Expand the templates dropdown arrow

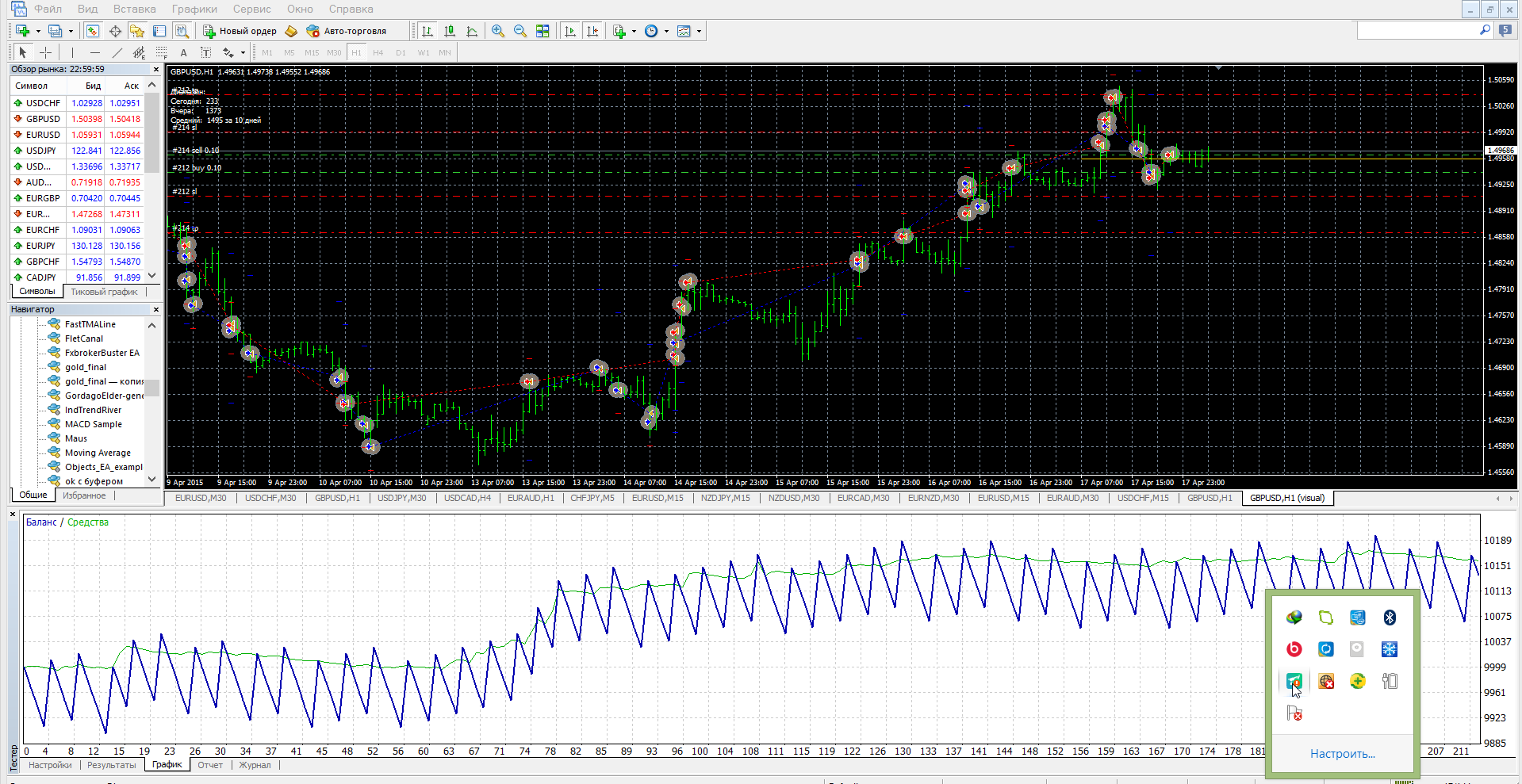click(x=699, y=32)
